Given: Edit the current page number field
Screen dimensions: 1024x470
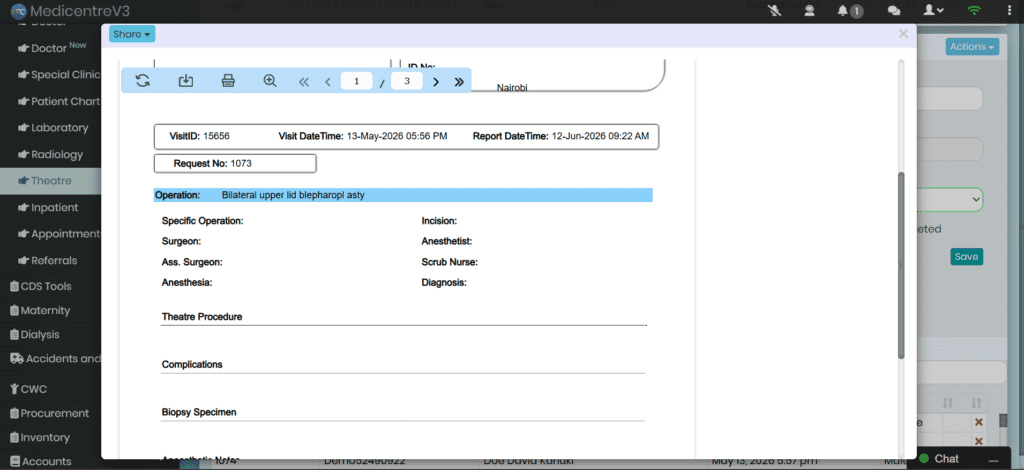Looking at the screenshot, I should (x=357, y=82).
